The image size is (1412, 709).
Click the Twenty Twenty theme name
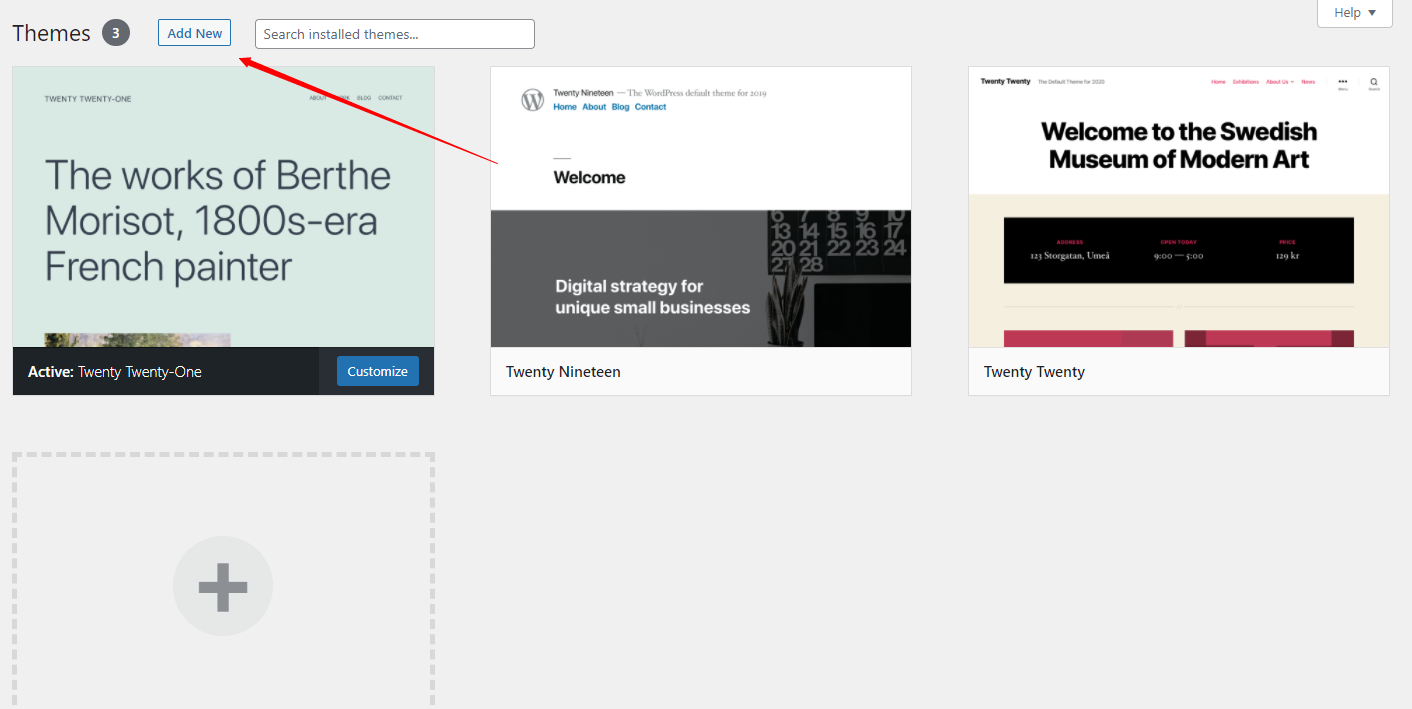pos(1034,372)
